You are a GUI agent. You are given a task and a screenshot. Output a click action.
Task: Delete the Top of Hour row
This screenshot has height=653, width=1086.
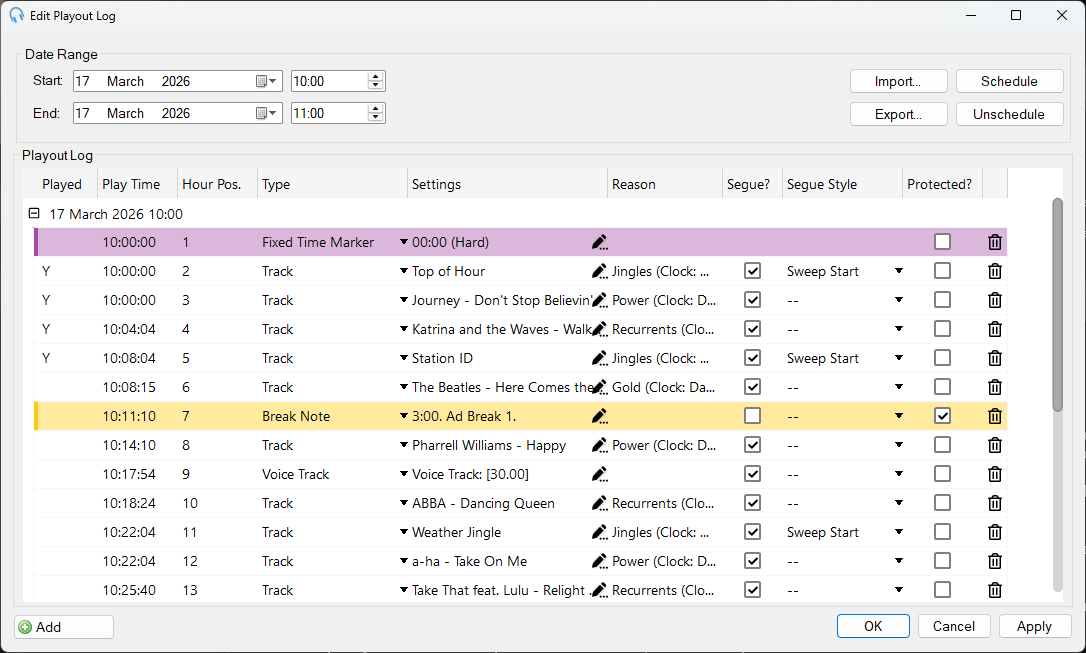pyautogui.click(x=995, y=271)
